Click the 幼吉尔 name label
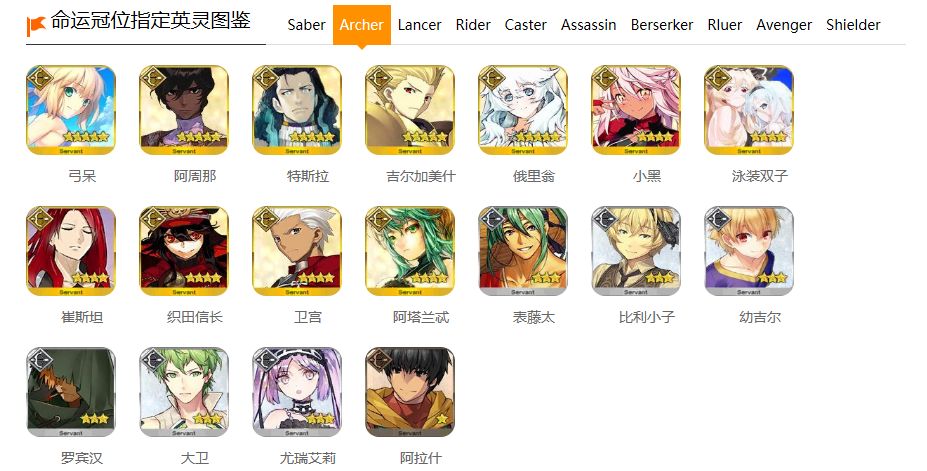The height and width of the screenshot is (471, 927). (760, 317)
